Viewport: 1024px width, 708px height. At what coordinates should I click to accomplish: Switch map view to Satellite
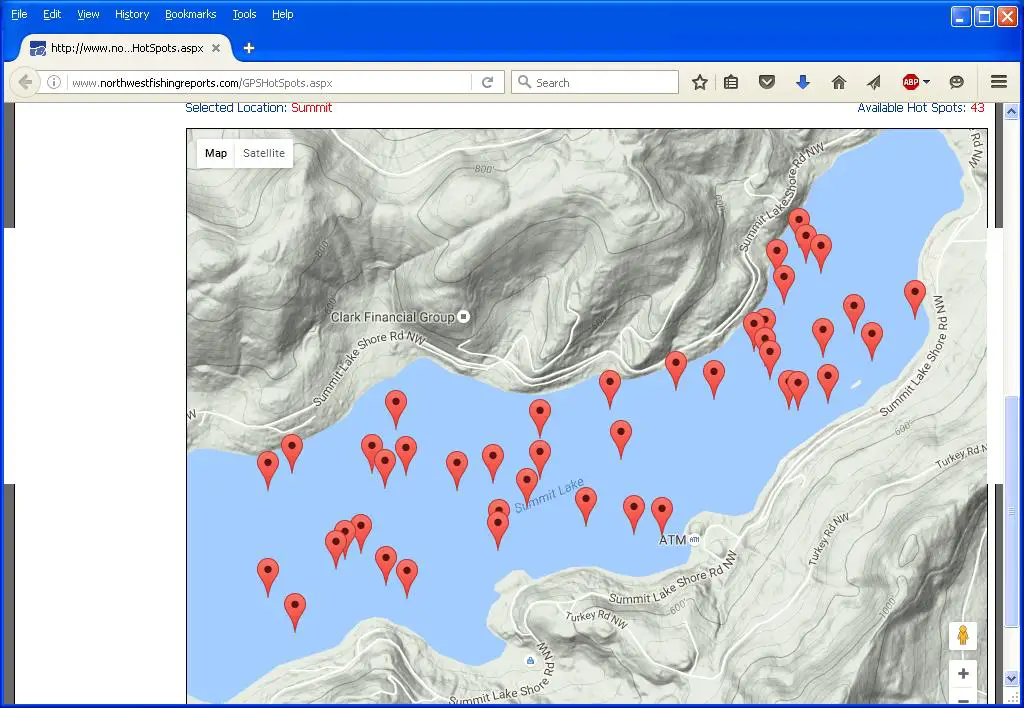point(264,153)
